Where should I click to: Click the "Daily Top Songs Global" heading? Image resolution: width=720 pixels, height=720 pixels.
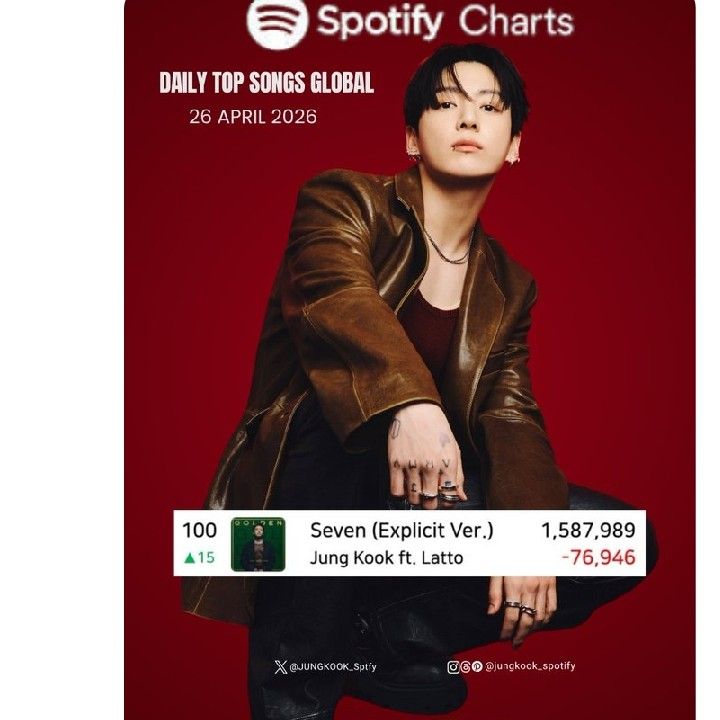click(266, 84)
